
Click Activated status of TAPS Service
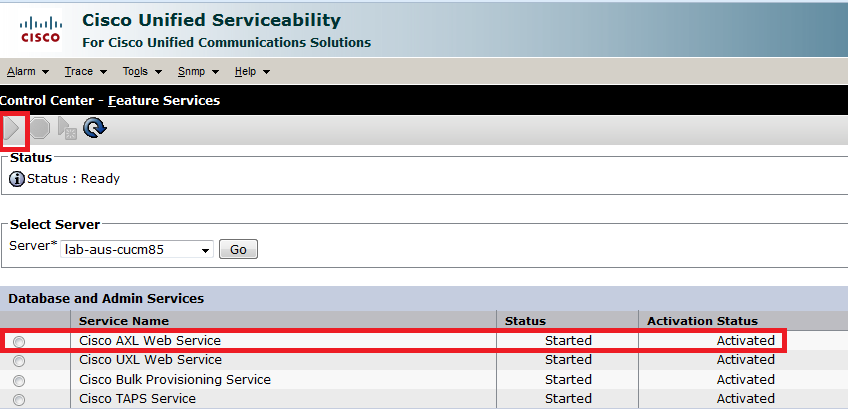click(x=746, y=399)
